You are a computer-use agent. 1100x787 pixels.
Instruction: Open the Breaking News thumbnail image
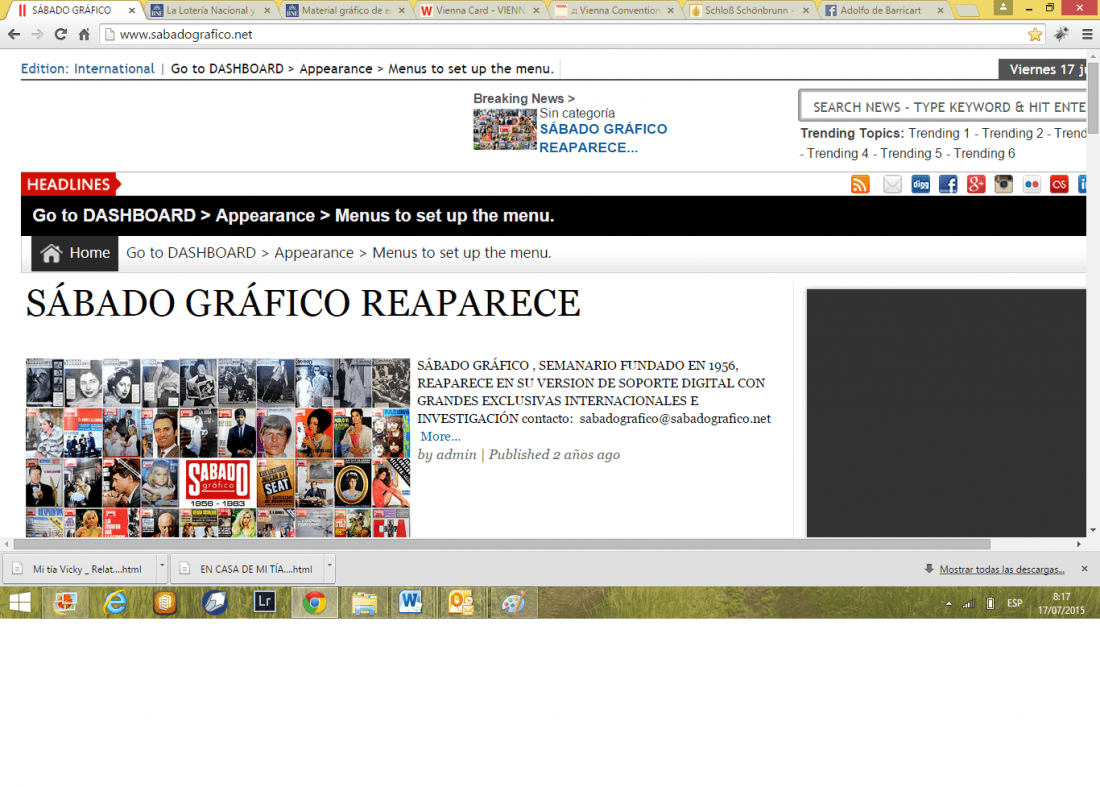[505, 129]
